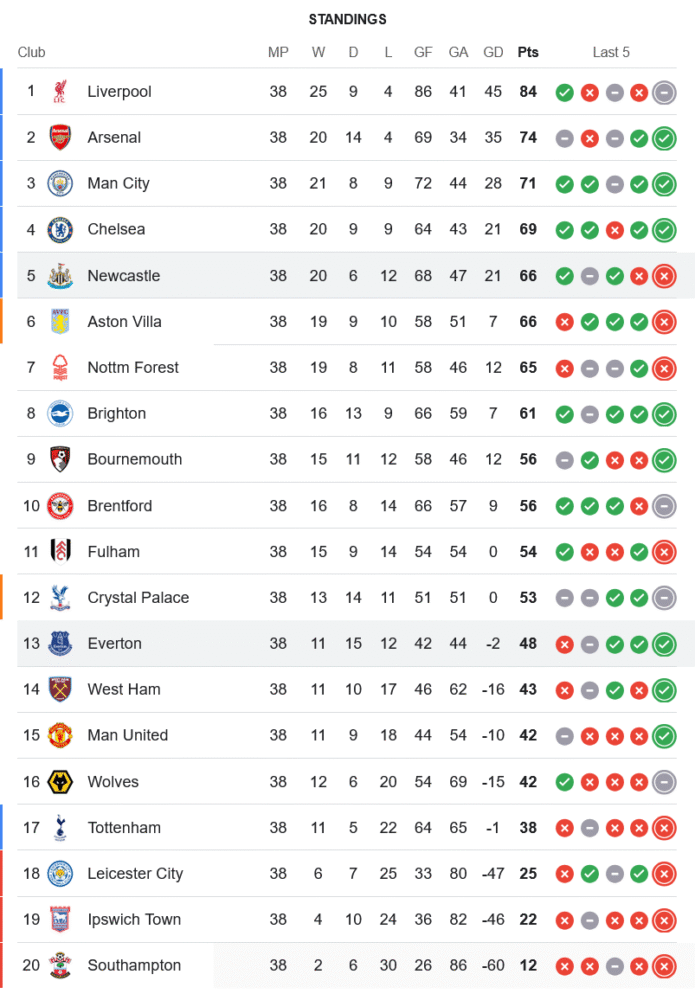Click the Wolves crest icon
This screenshot has height=1000, width=695.
tap(61, 782)
